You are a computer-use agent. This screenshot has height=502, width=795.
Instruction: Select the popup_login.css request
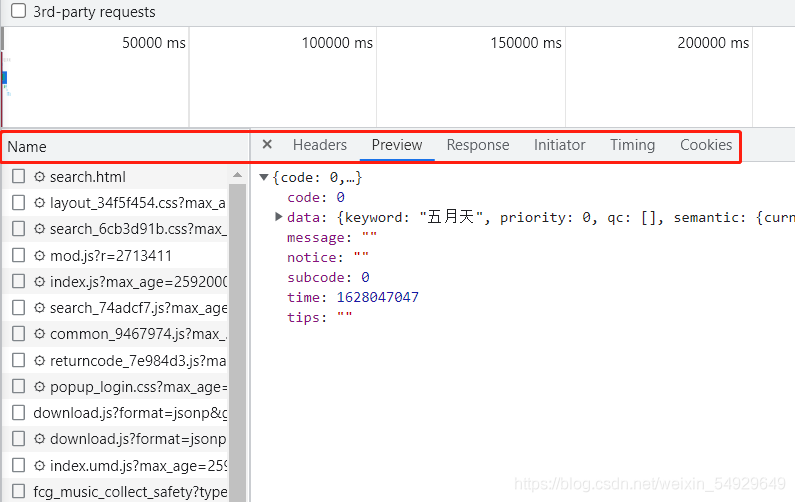138,387
